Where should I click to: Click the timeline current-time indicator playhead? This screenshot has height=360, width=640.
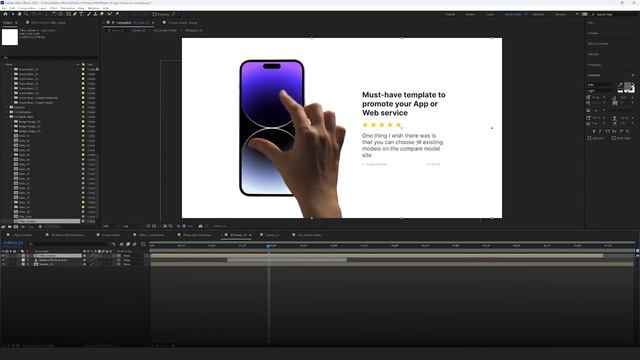click(268, 246)
